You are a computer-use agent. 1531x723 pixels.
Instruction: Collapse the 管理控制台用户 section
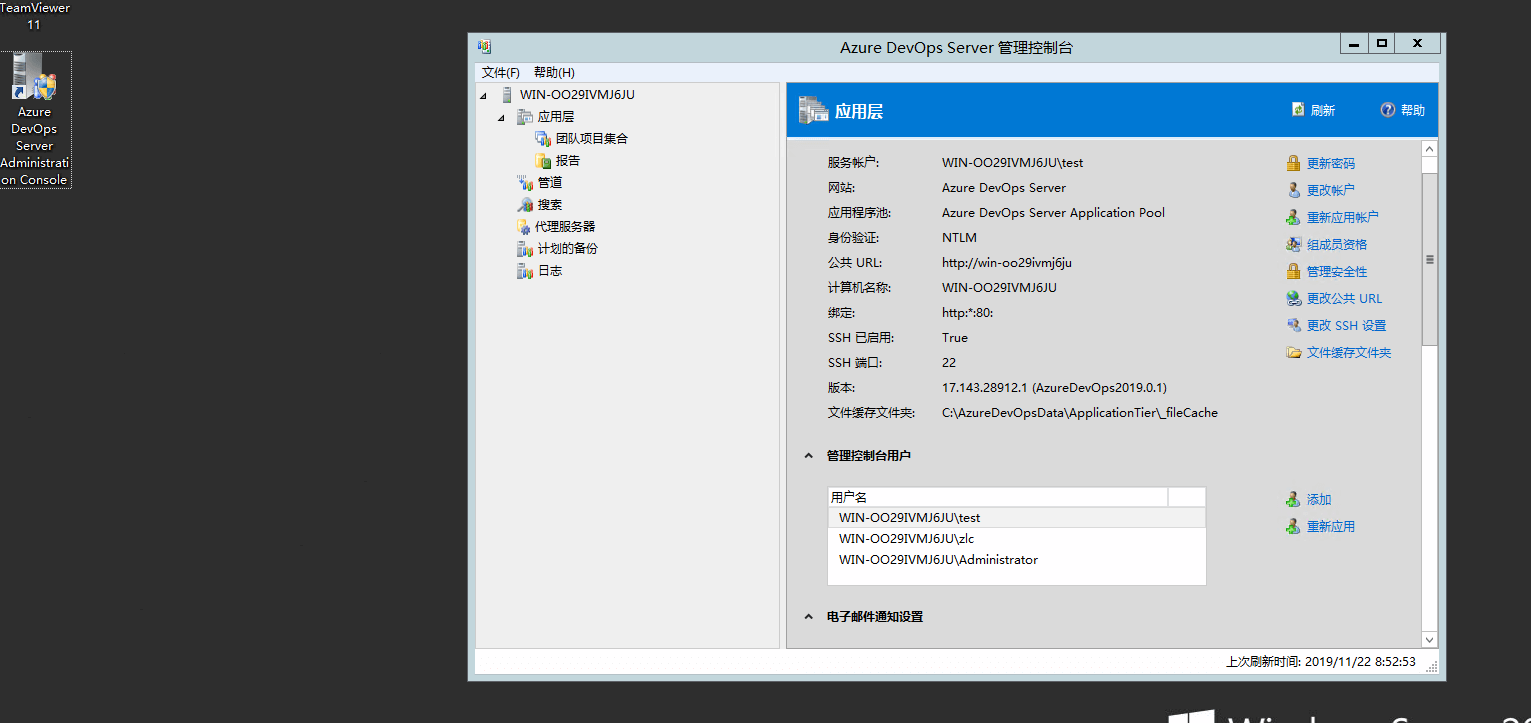click(x=808, y=456)
